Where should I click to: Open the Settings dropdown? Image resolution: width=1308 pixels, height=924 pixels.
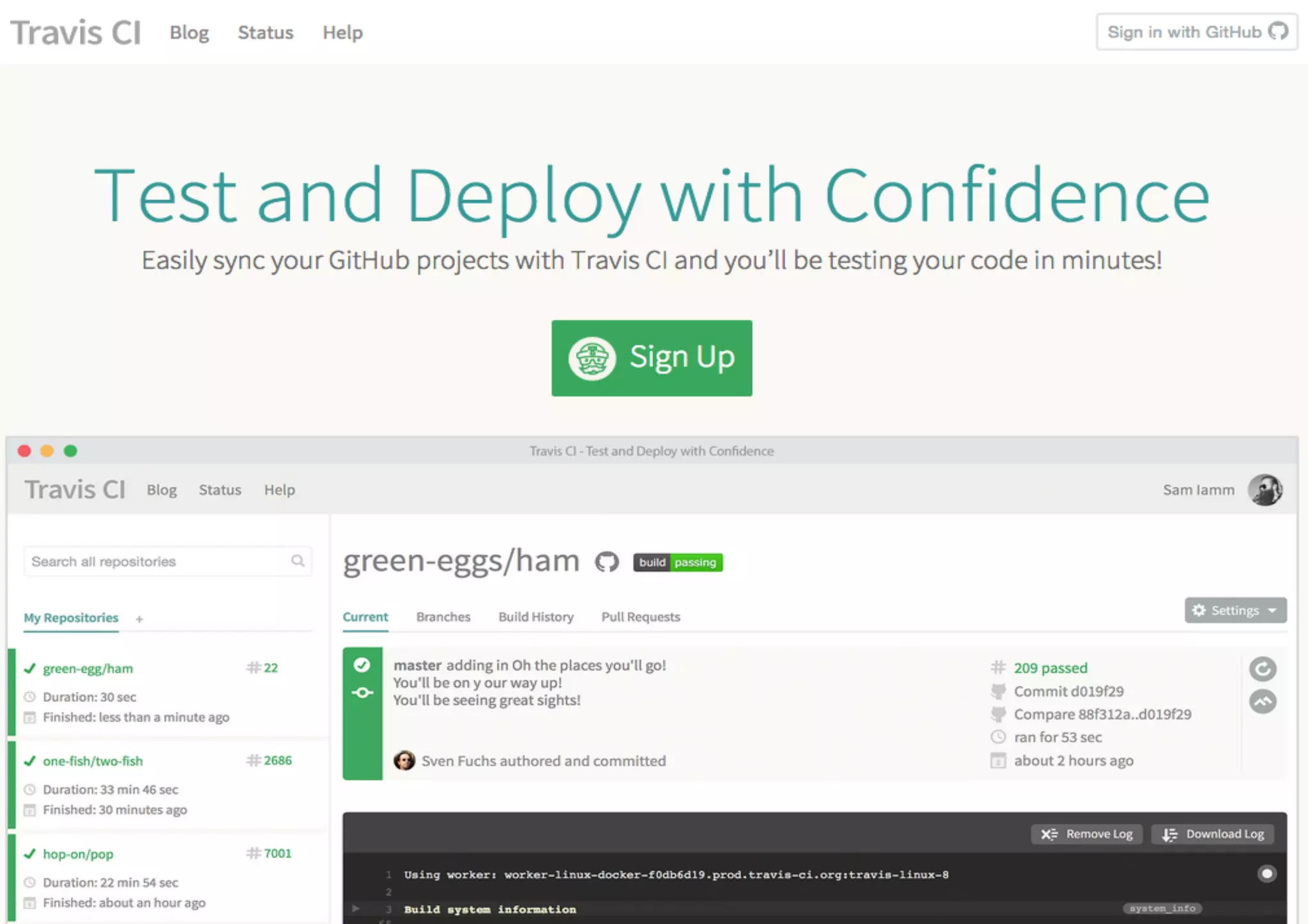1235,610
